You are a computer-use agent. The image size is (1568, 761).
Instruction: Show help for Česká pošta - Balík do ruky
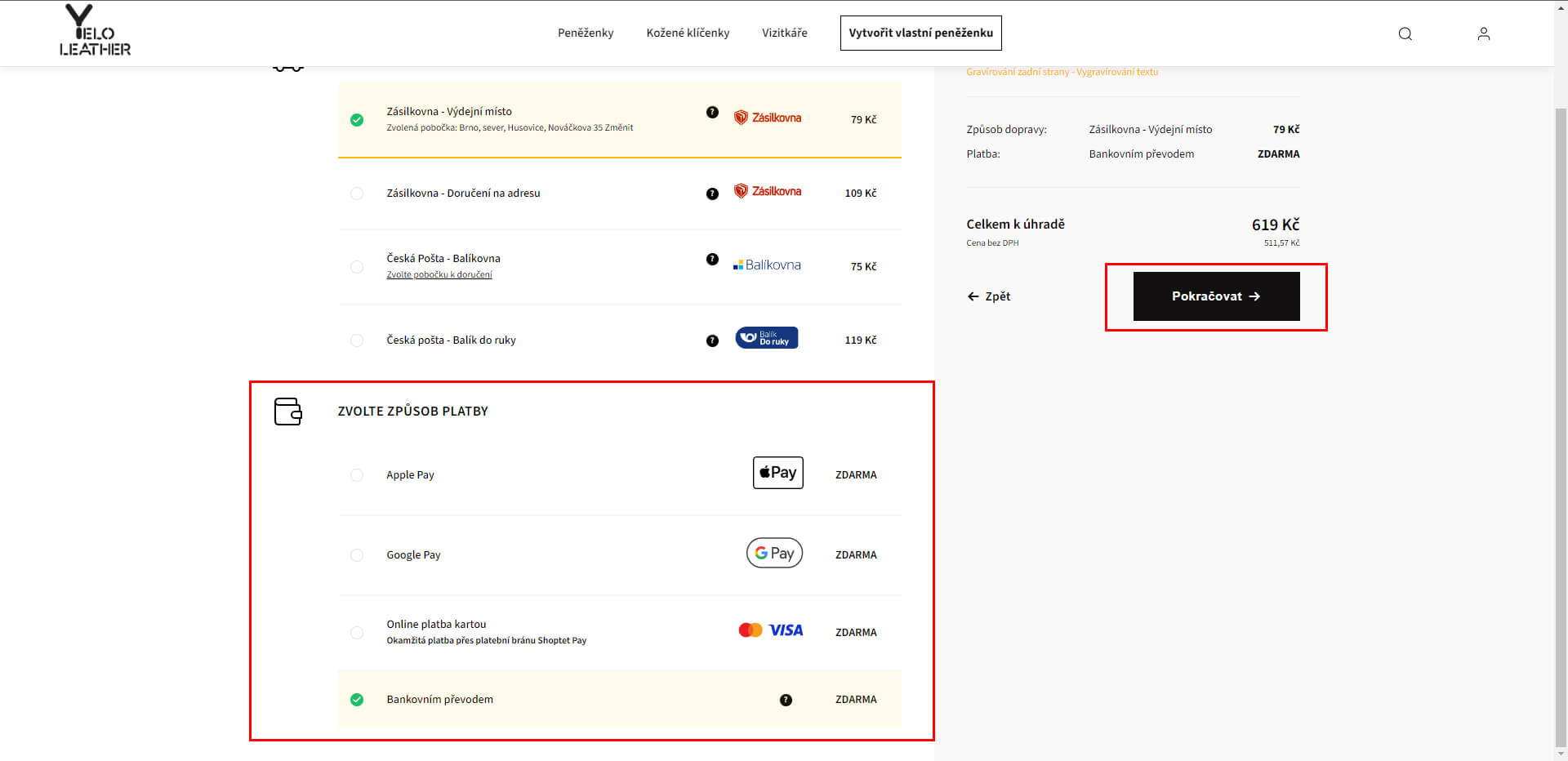pos(712,340)
